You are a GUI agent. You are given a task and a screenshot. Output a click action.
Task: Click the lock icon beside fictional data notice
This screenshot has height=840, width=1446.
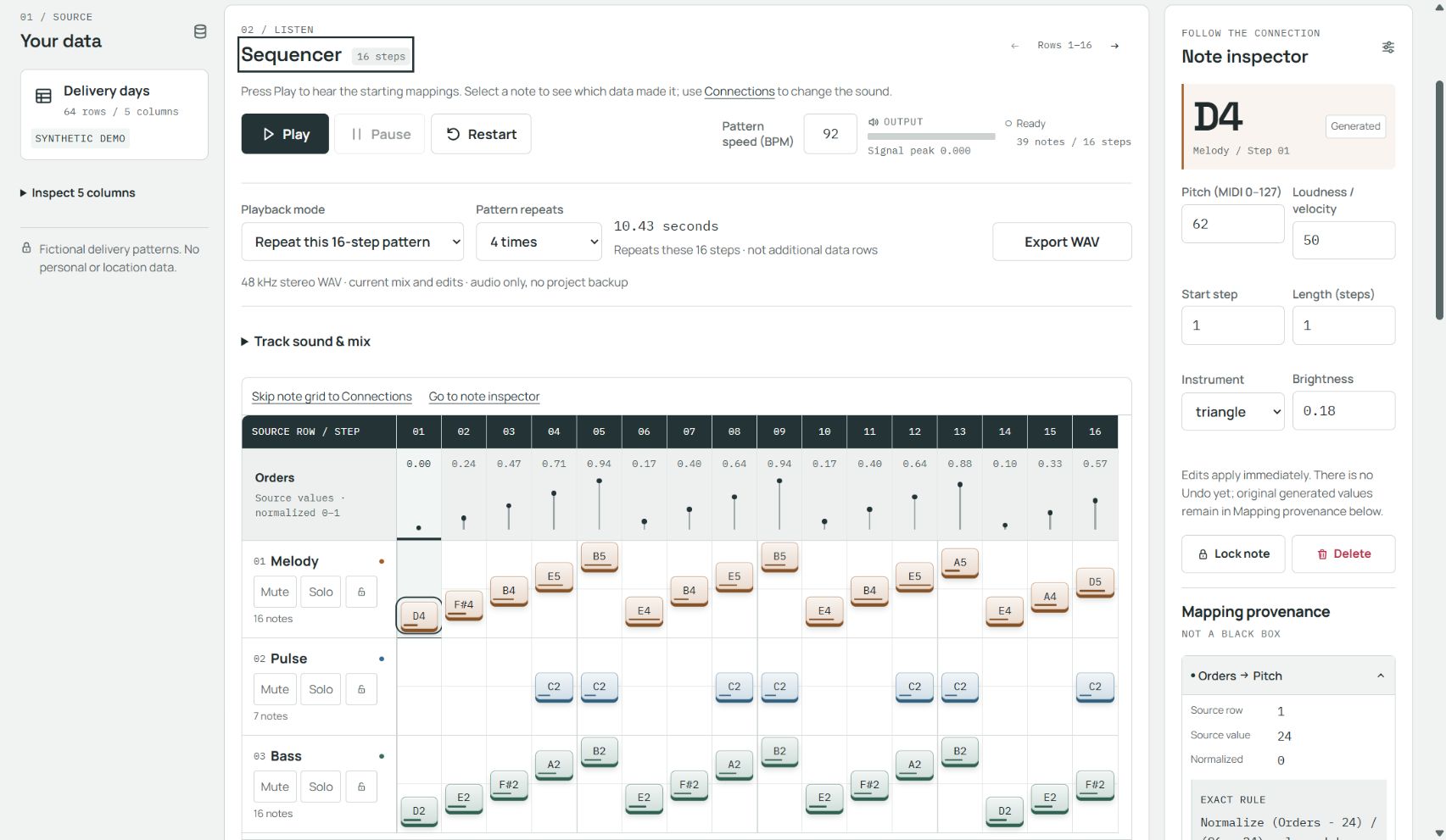[26, 248]
